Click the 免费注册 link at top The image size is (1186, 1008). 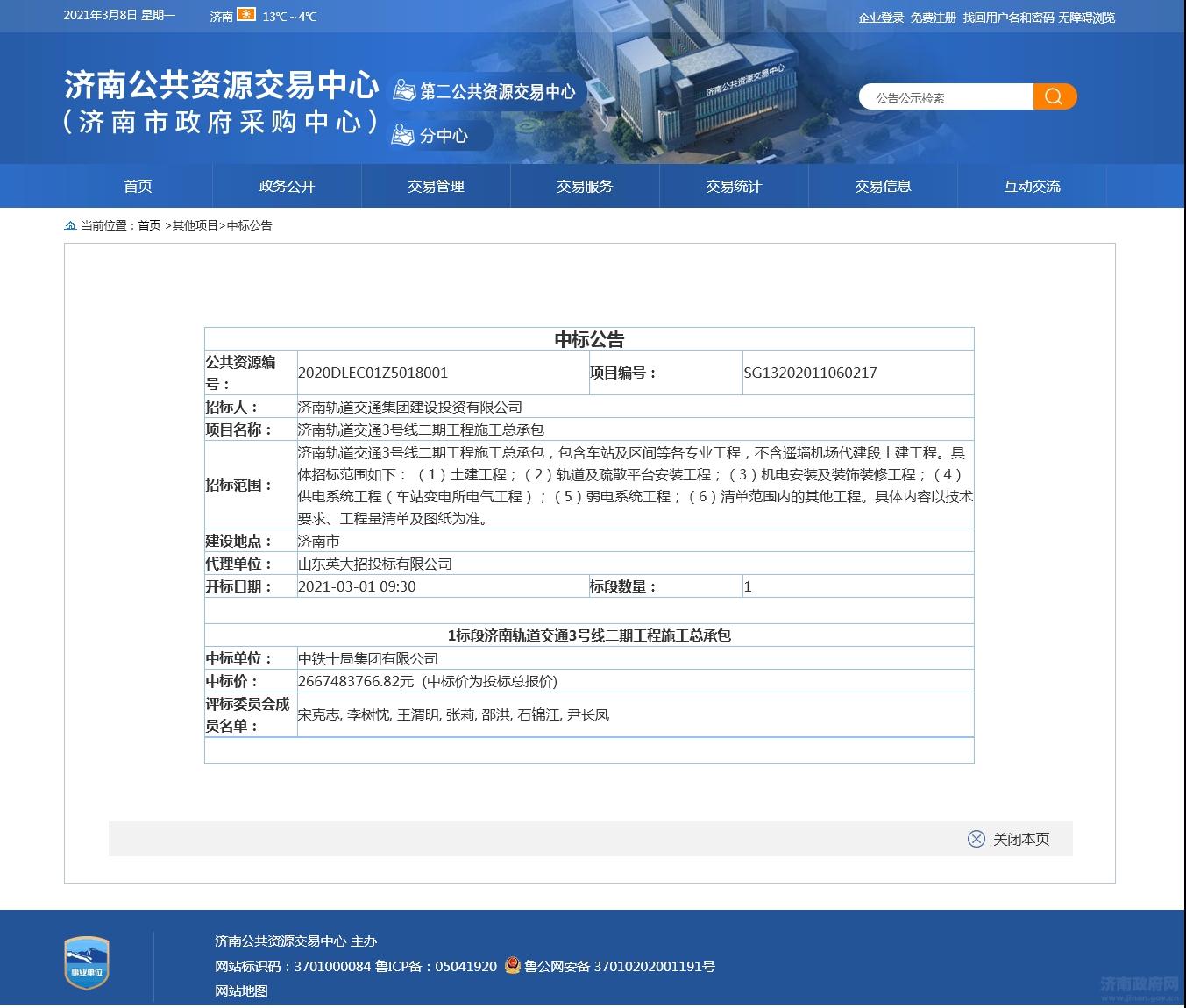[x=933, y=18]
